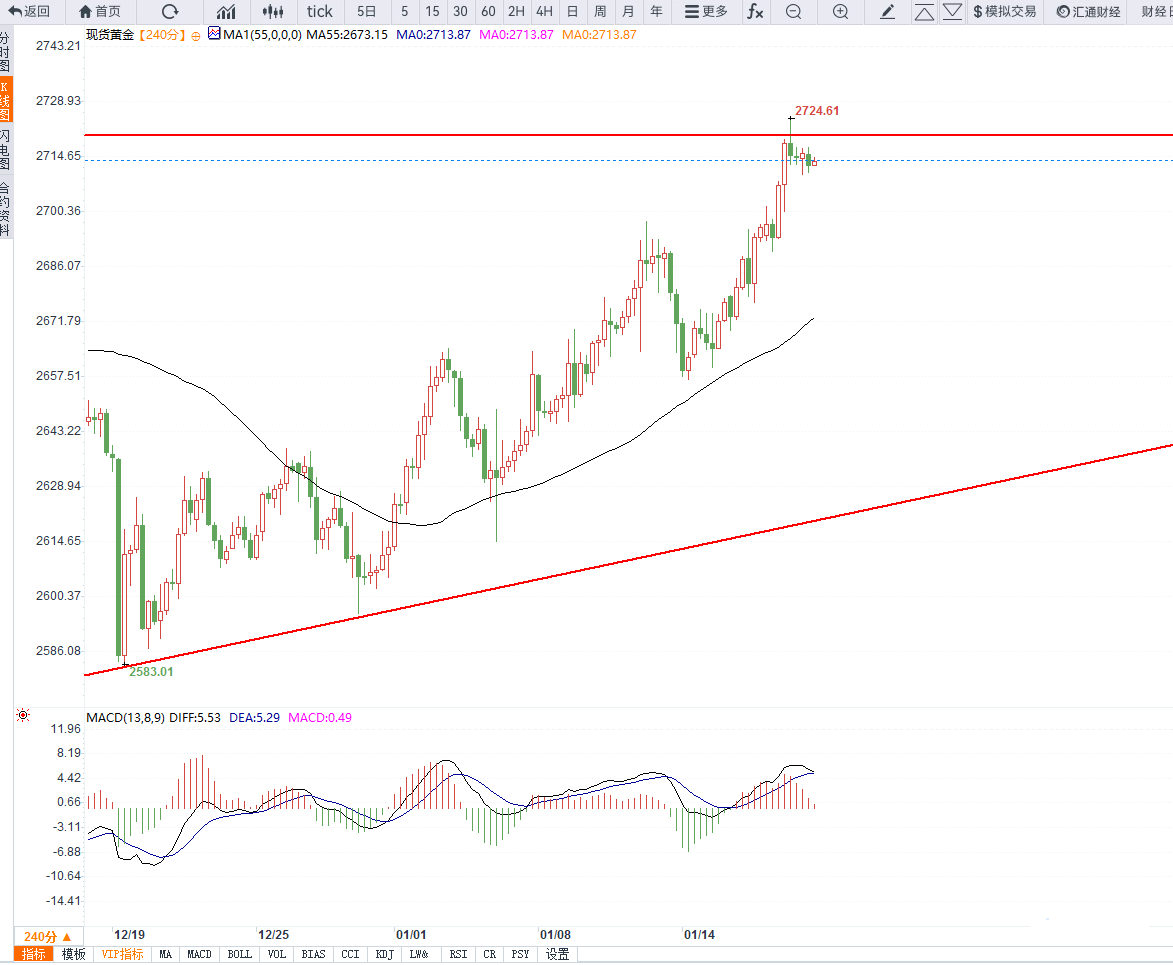Select the 5-minute timeframe
The width and height of the screenshot is (1173, 965).
click(x=405, y=11)
